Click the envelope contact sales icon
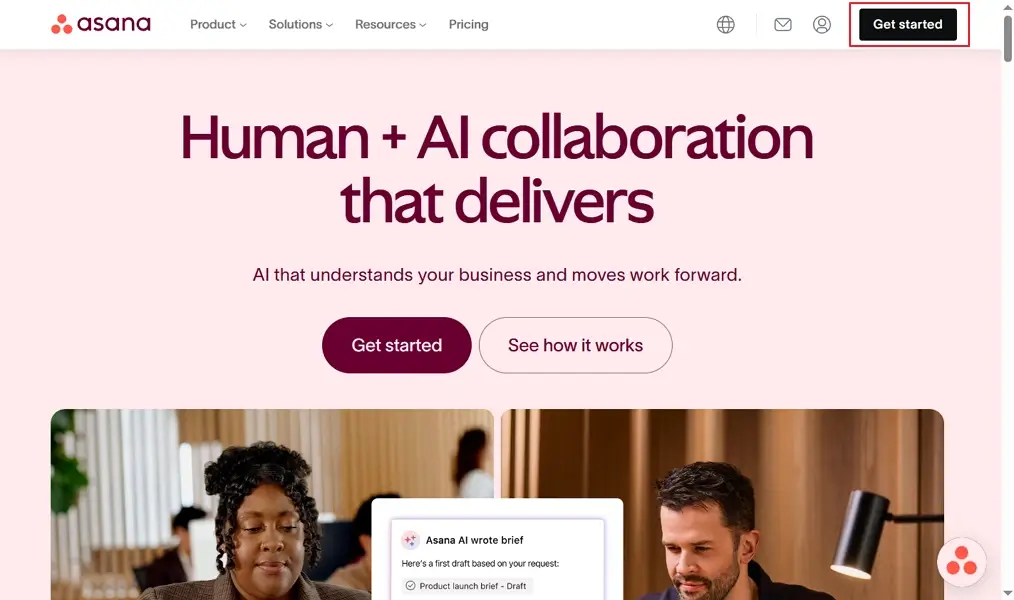Screen dimensions: 1014x600 [782, 25]
